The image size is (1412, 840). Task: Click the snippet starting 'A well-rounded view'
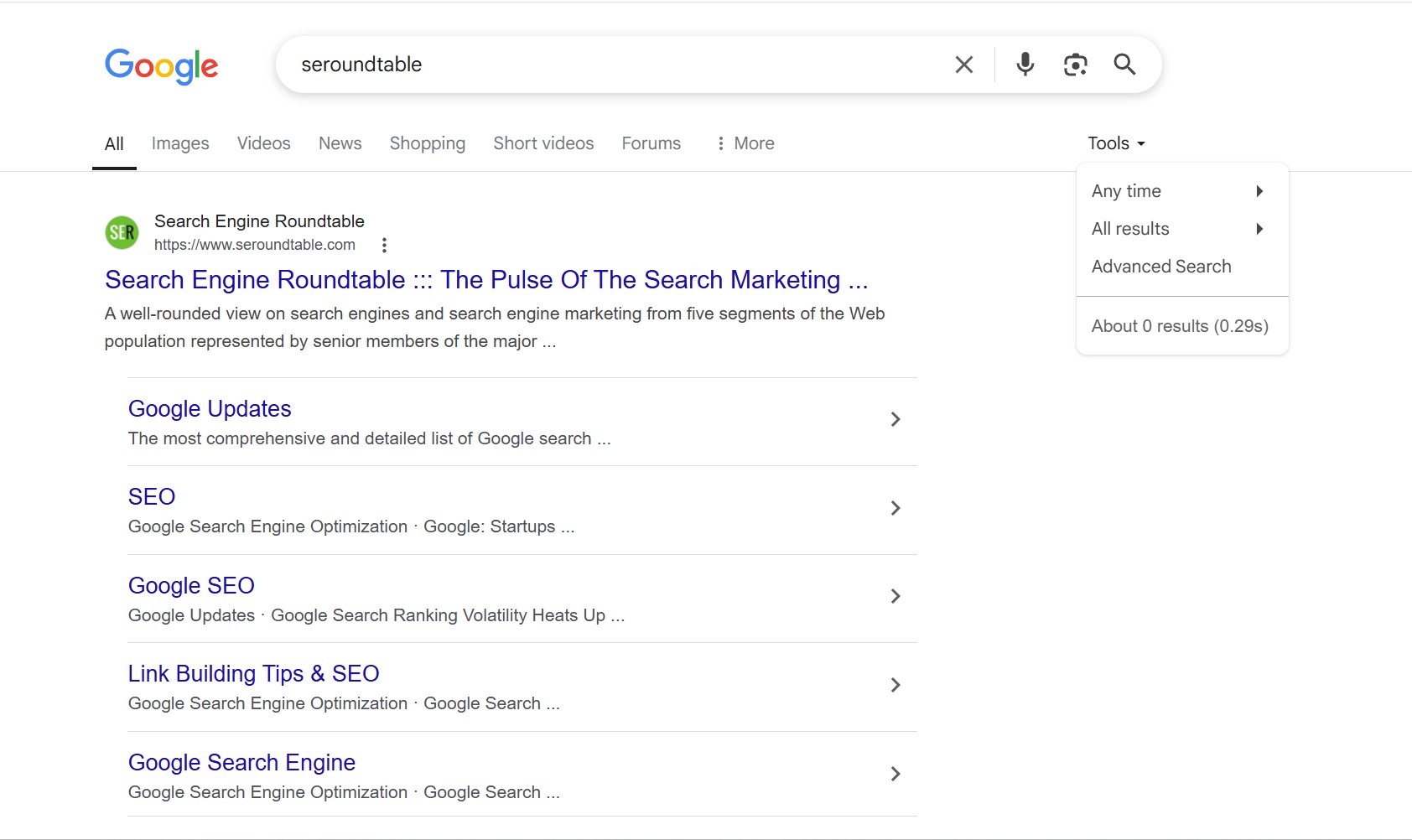495,327
